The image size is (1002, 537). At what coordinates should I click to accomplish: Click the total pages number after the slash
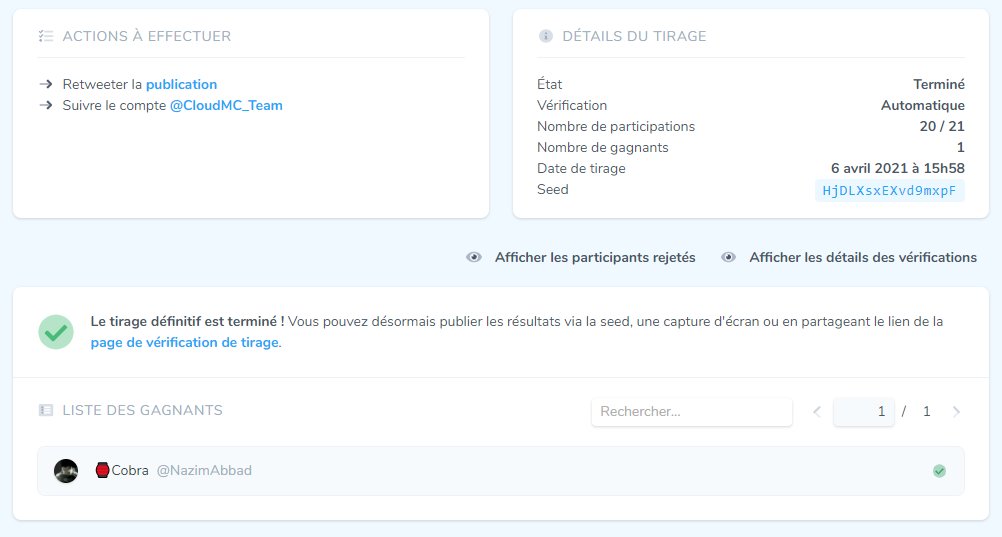click(x=927, y=412)
